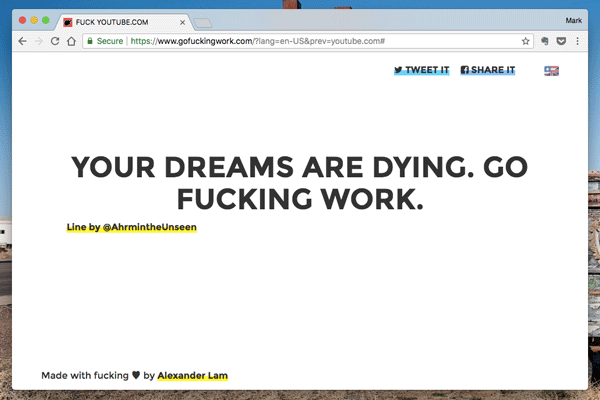The image size is (600, 400).
Task: Click the Pocket extension icon
Action: (560, 41)
